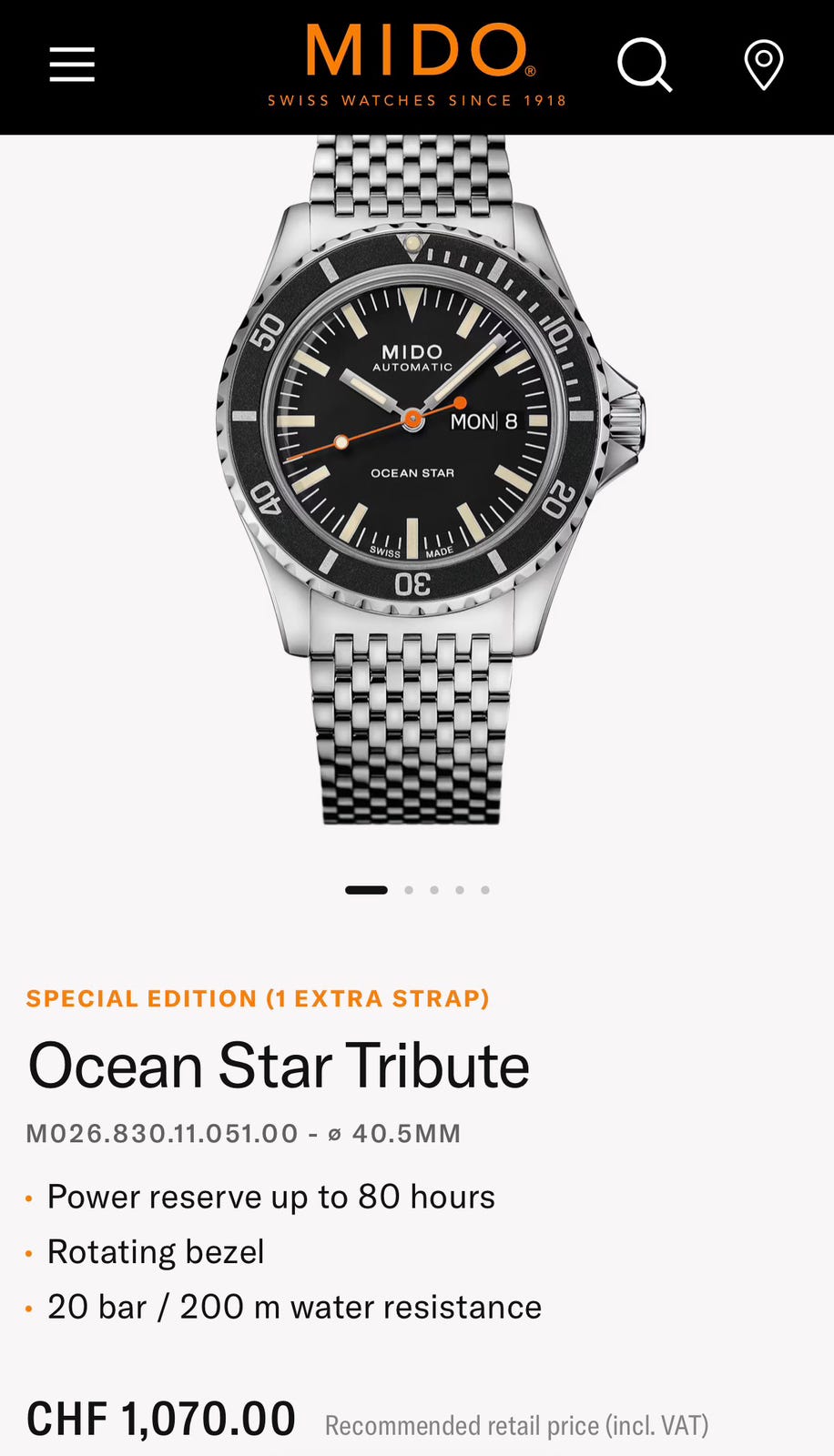Click the Swiss Watches Since 1918 tagline
Viewport: 834px width, 1456px height.
(x=417, y=100)
